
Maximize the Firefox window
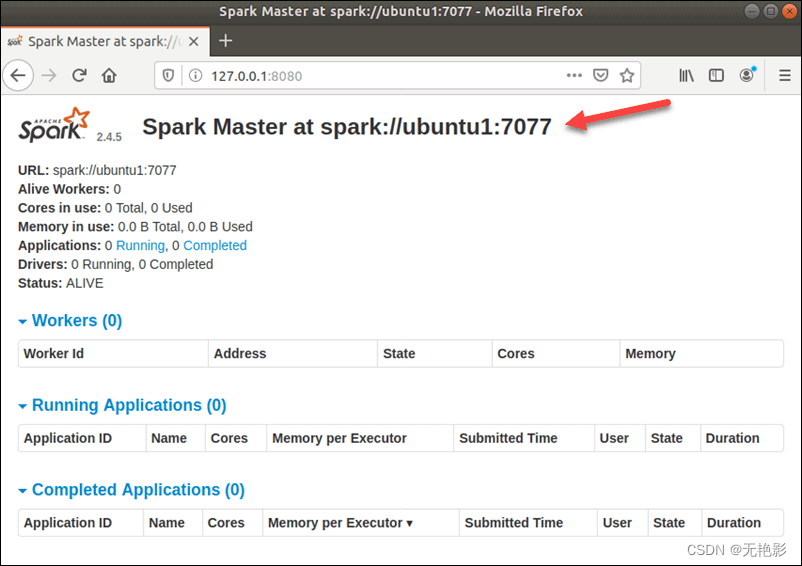click(x=770, y=11)
